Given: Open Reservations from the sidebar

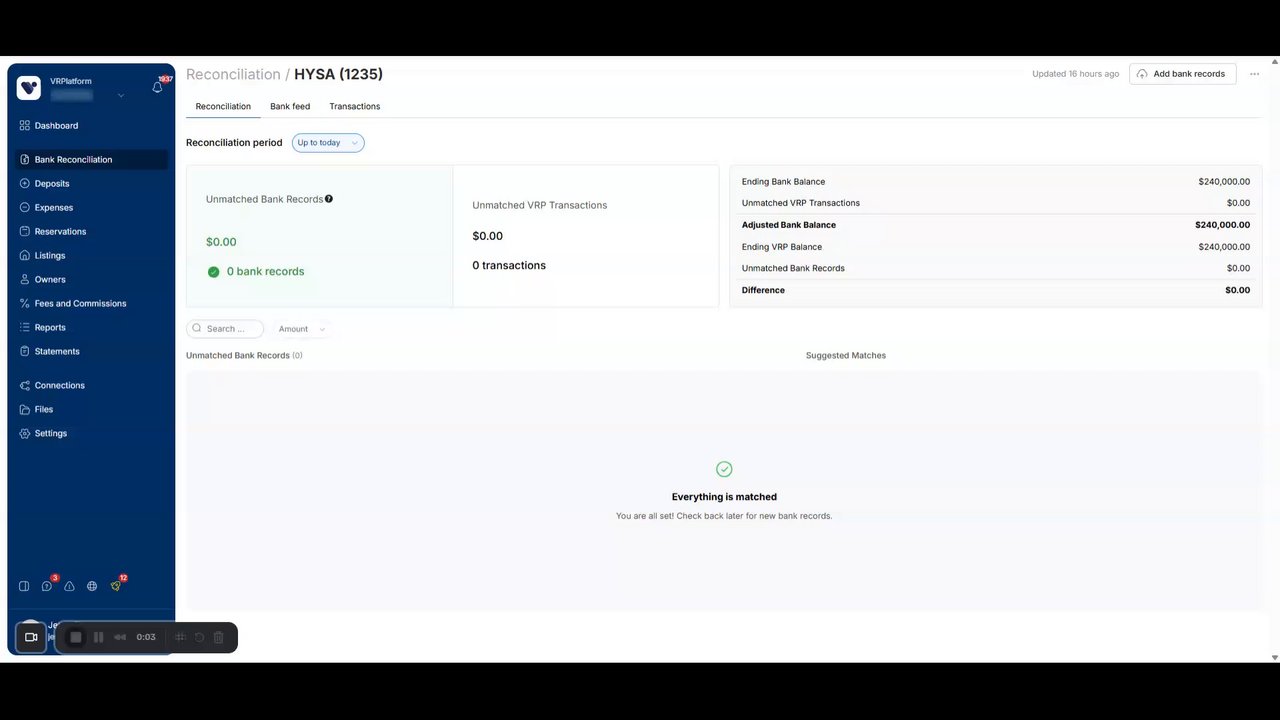Looking at the screenshot, I should point(60,232).
